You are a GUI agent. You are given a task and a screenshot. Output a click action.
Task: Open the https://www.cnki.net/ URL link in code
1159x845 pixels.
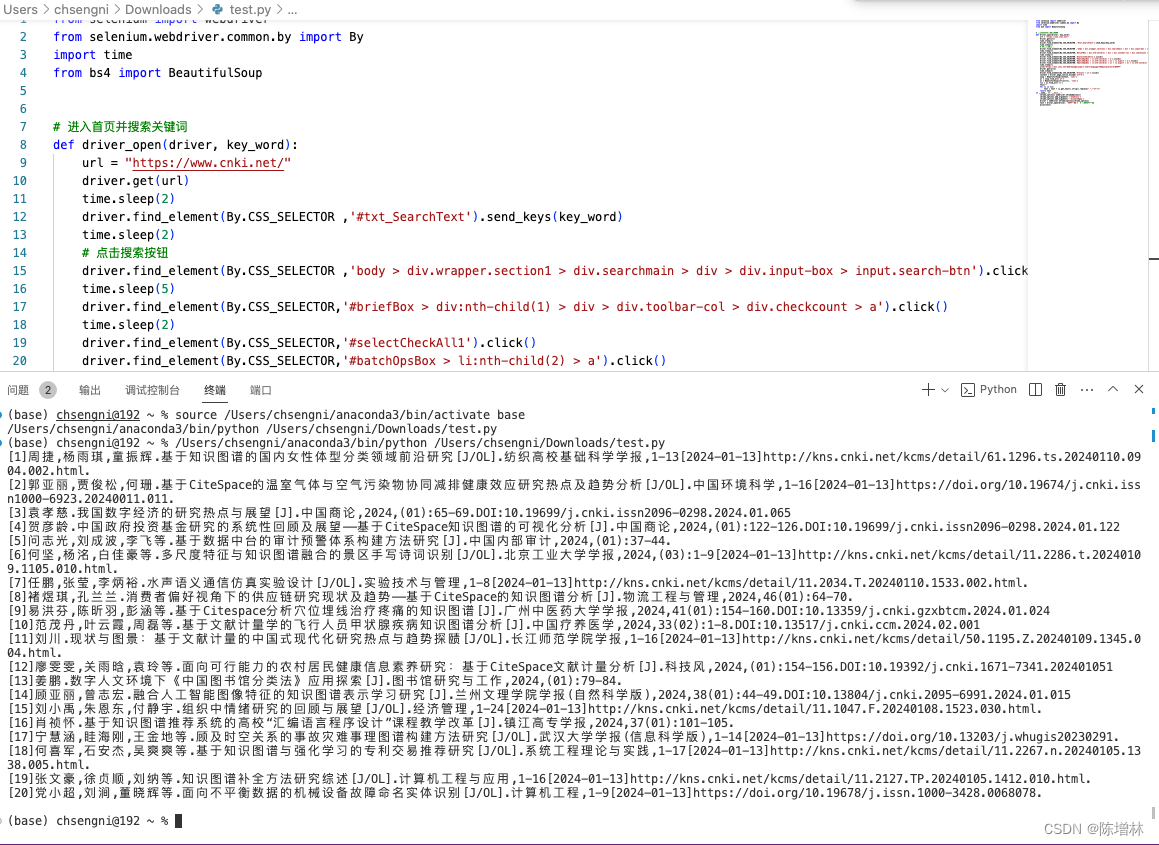[x=208, y=163]
